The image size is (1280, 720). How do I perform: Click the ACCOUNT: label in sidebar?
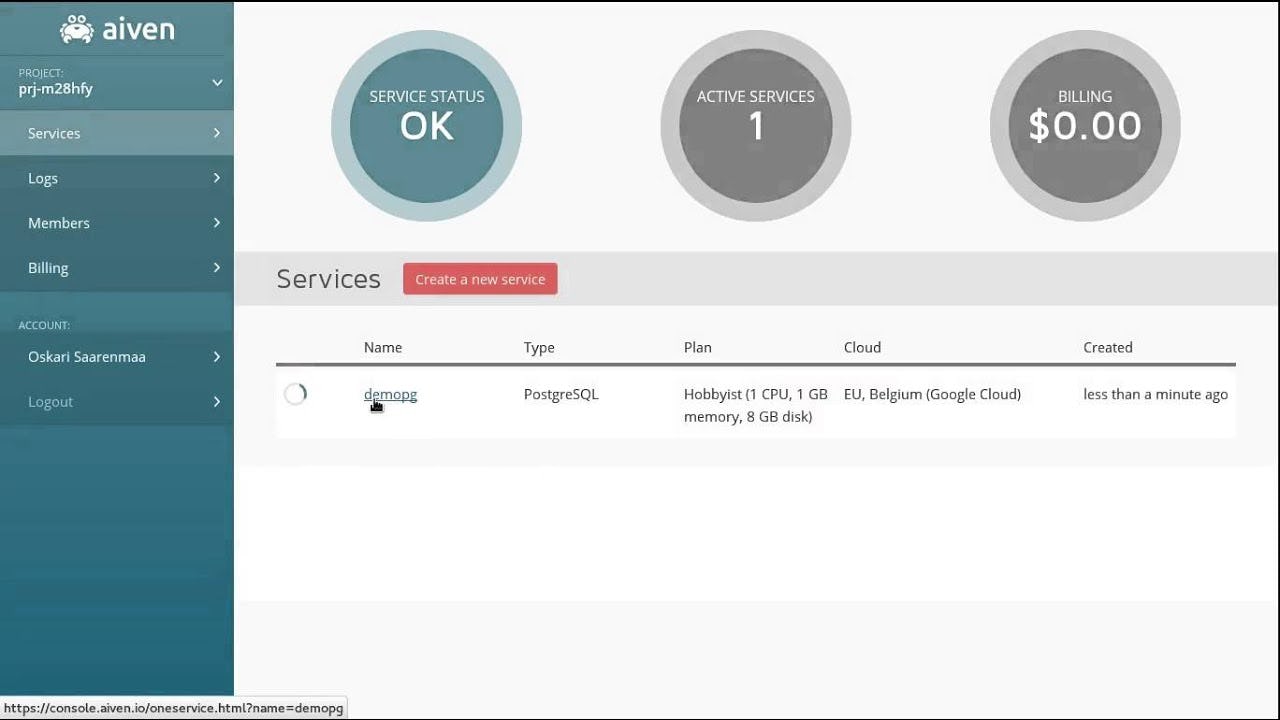pos(44,325)
